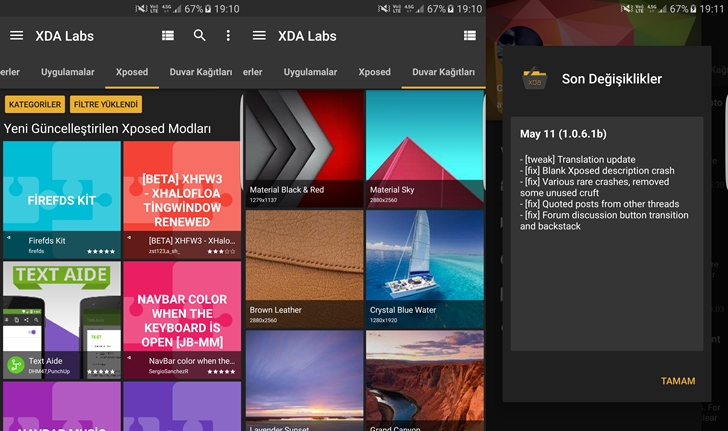Tap 'XDA Labs' title in middle screen

pyautogui.click(x=307, y=36)
